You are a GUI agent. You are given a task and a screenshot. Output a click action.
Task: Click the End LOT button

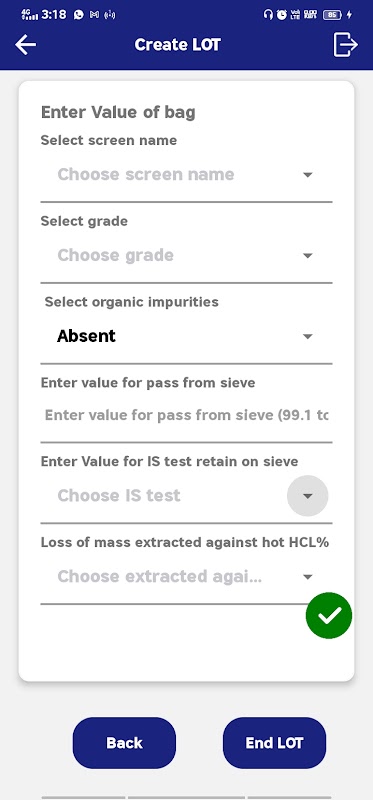pyautogui.click(x=274, y=743)
